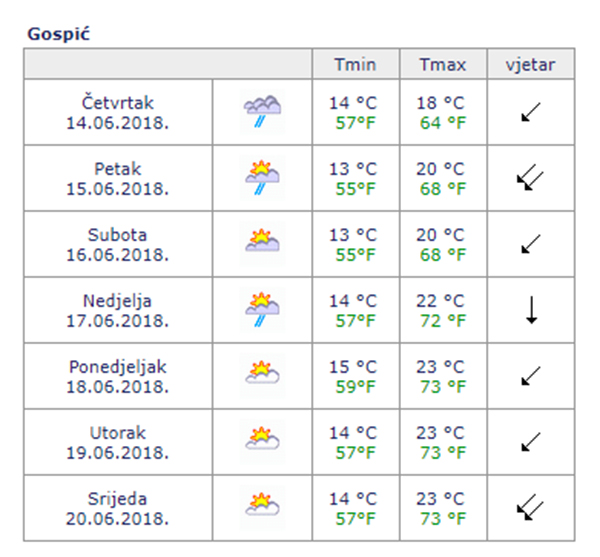Click the wind arrow for Četvrtak

[x=531, y=112]
